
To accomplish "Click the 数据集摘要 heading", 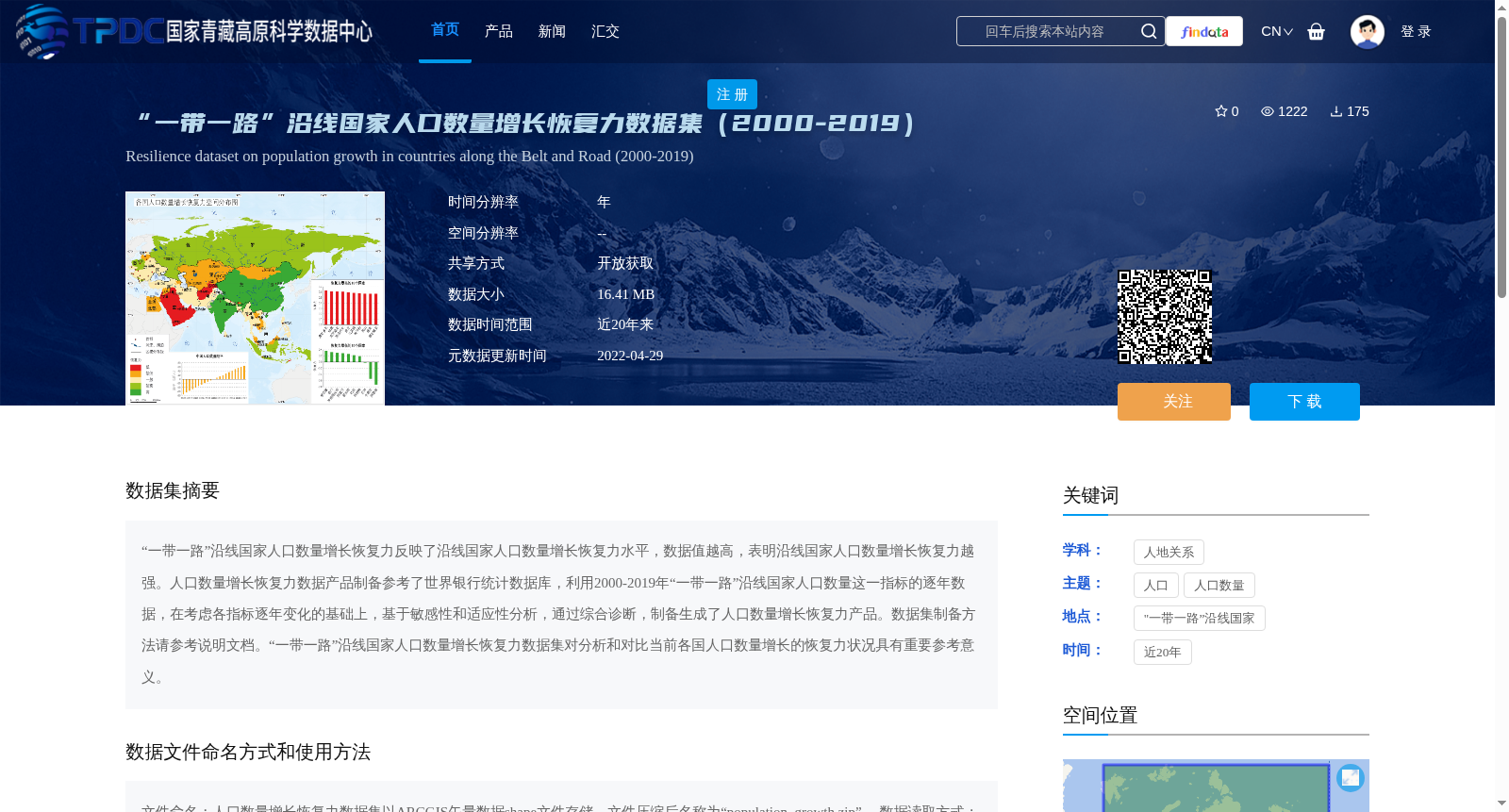I will tap(173, 490).
